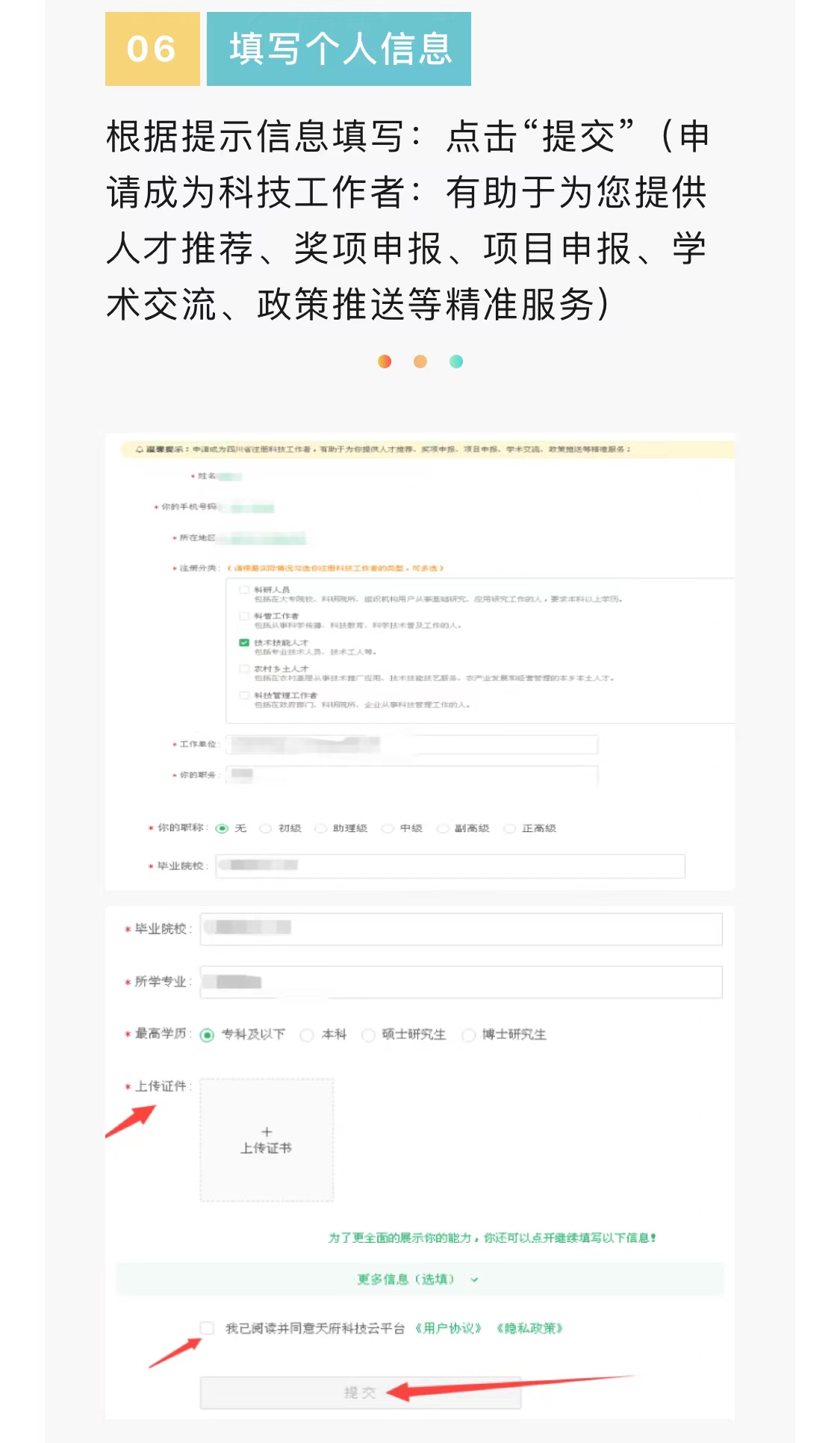Click the plus icon to upload certificate
This screenshot has width=840, height=1443.
[267, 1132]
